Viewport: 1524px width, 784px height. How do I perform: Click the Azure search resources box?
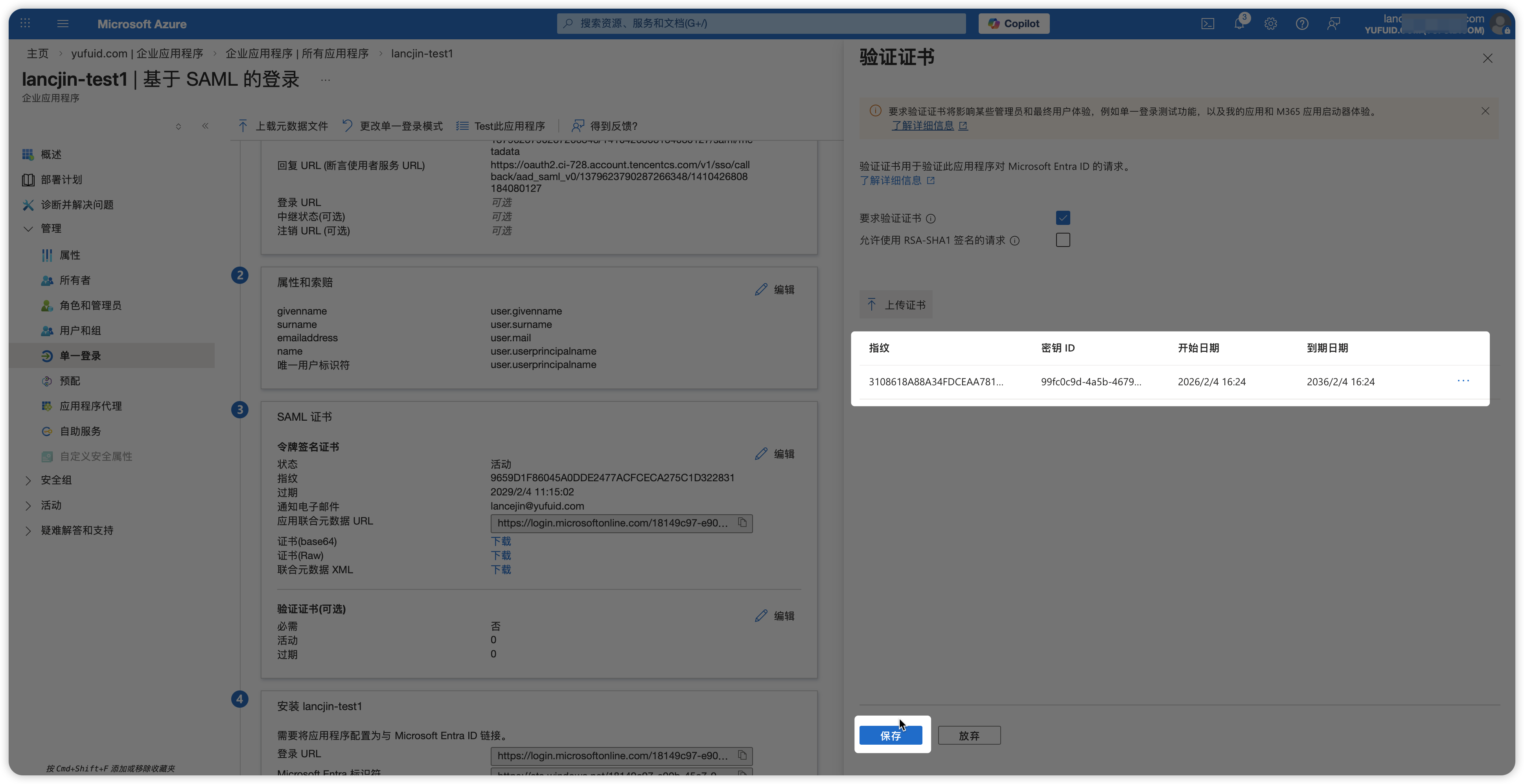761,24
